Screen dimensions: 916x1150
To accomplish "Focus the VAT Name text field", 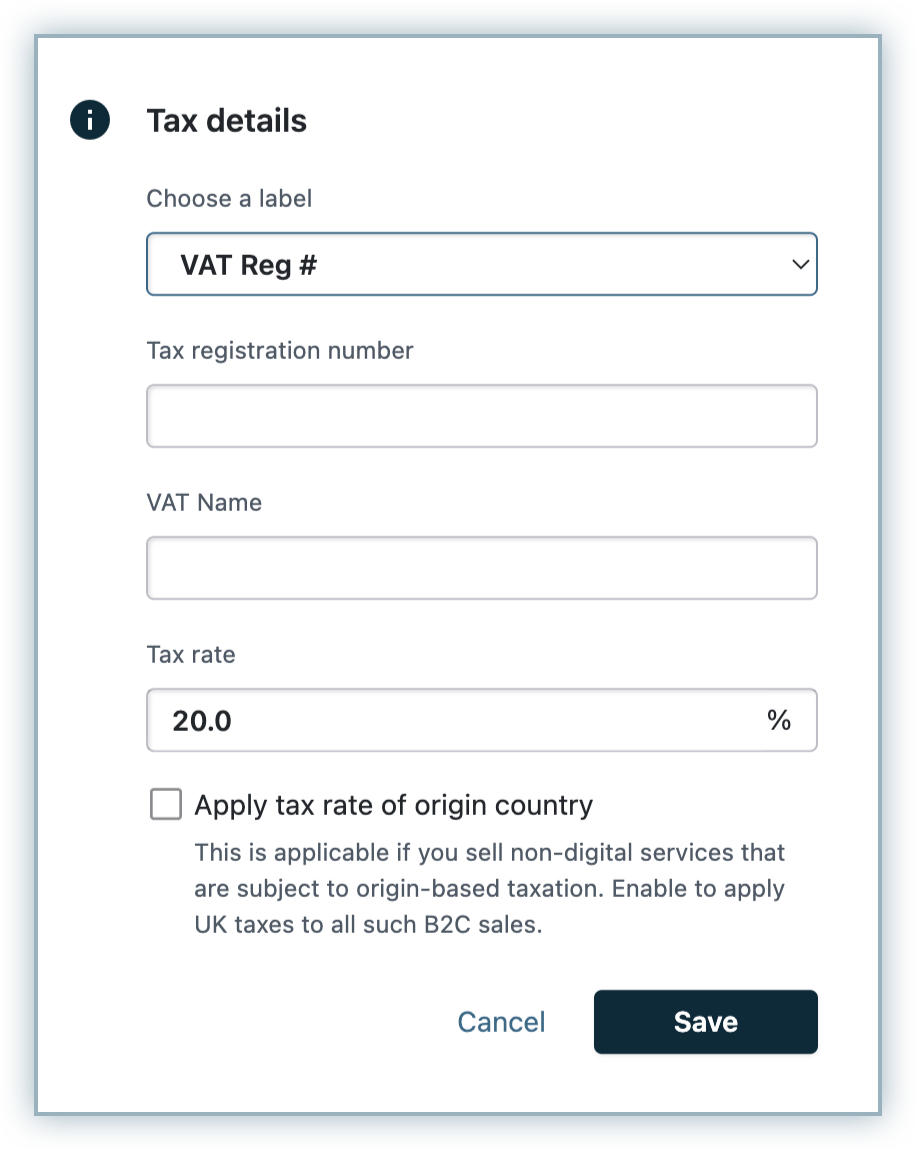I will pyautogui.click(x=481, y=568).
